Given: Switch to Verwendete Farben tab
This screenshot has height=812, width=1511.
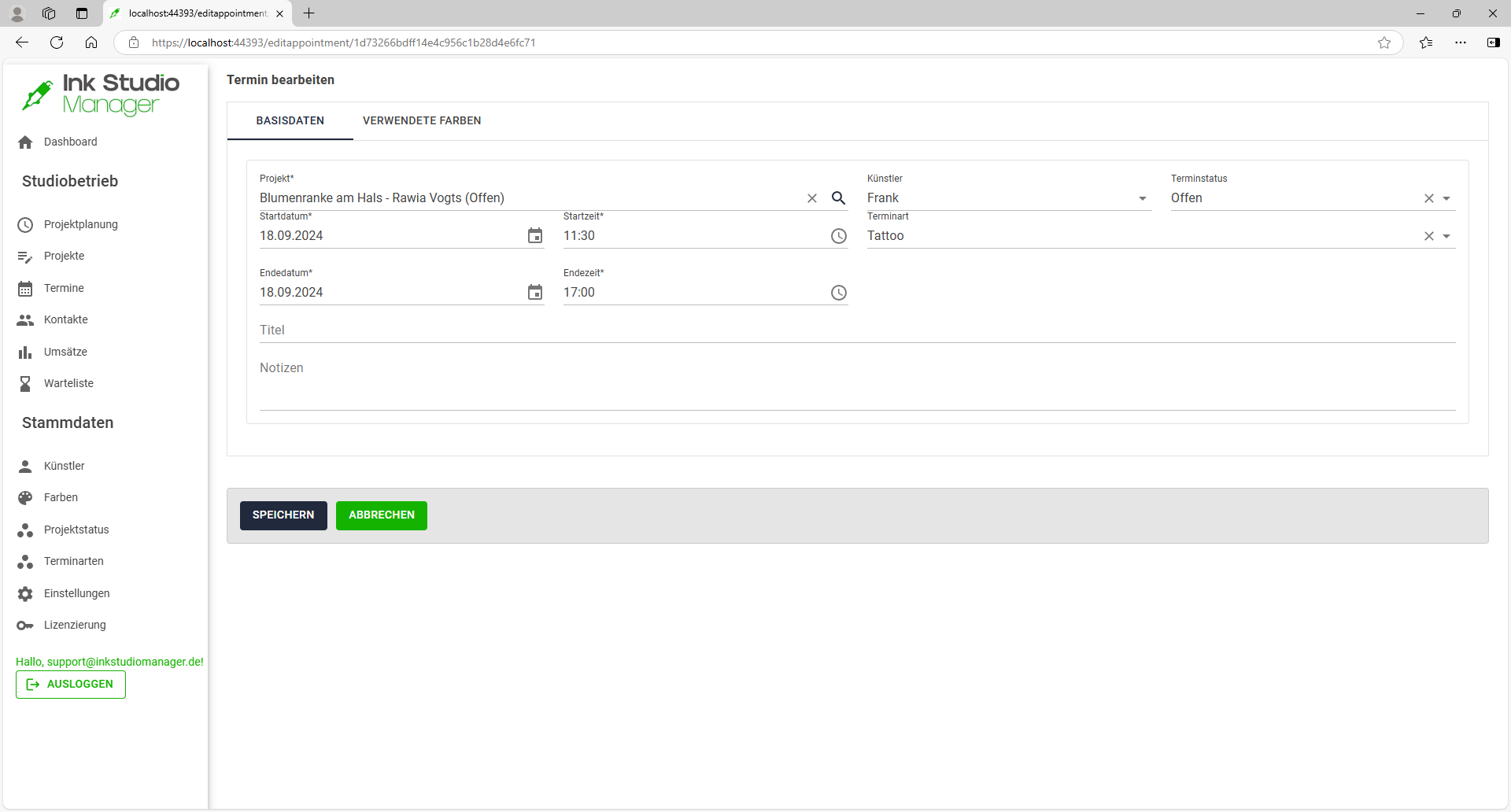Looking at the screenshot, I should 422,121.
